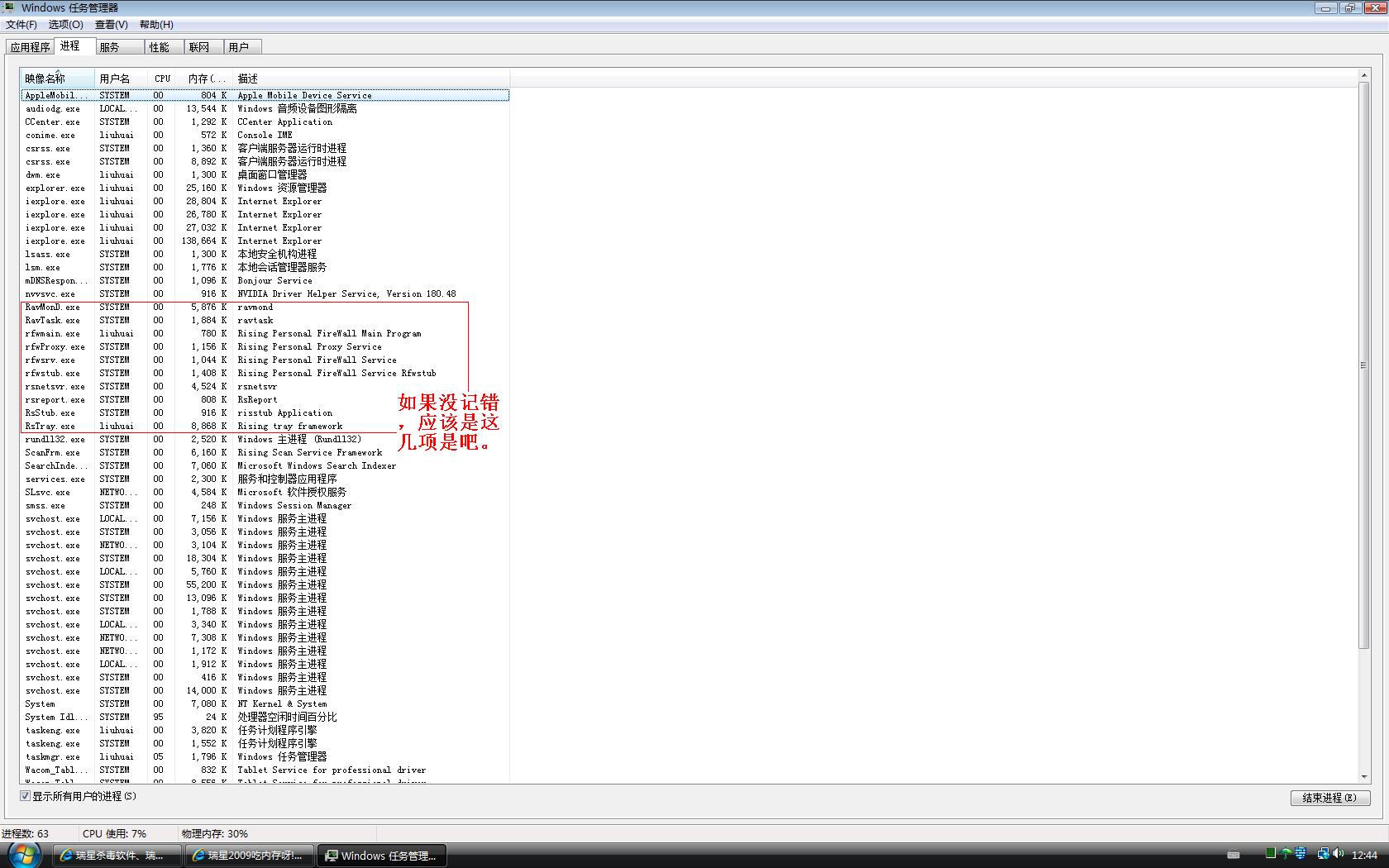Sort by the 描述 column header
1389x868 pixels.
pyautogui.click(x=370, y=79)
